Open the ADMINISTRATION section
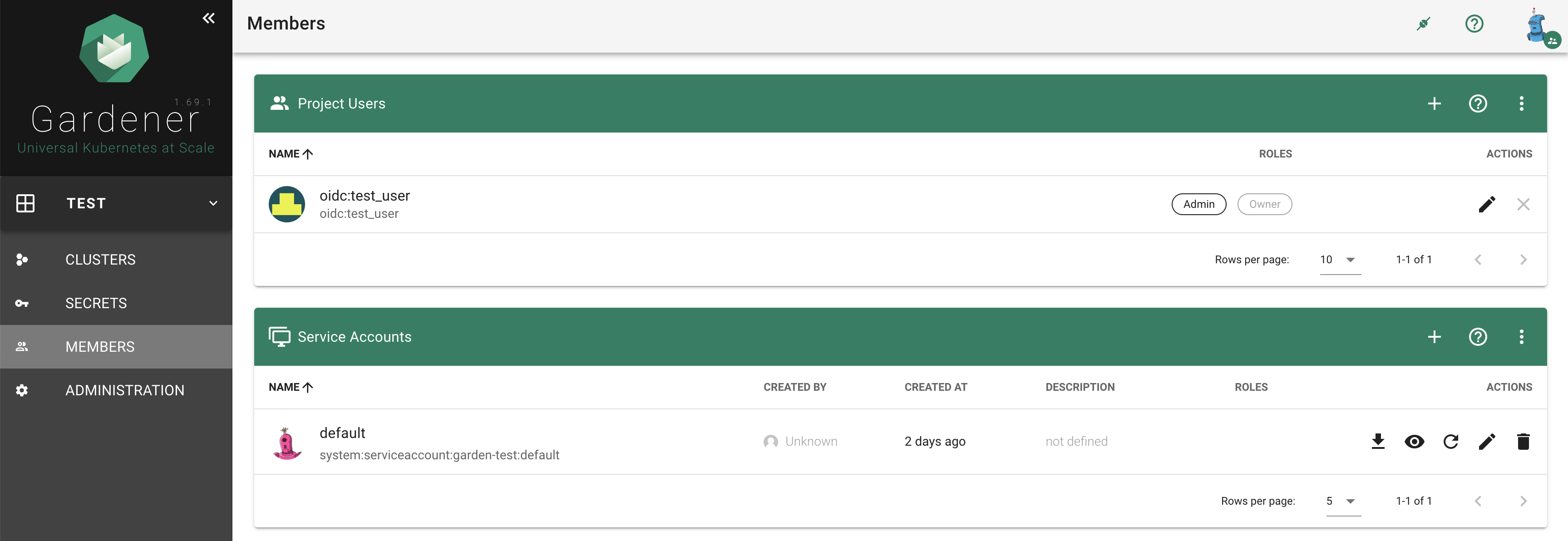 125,390
